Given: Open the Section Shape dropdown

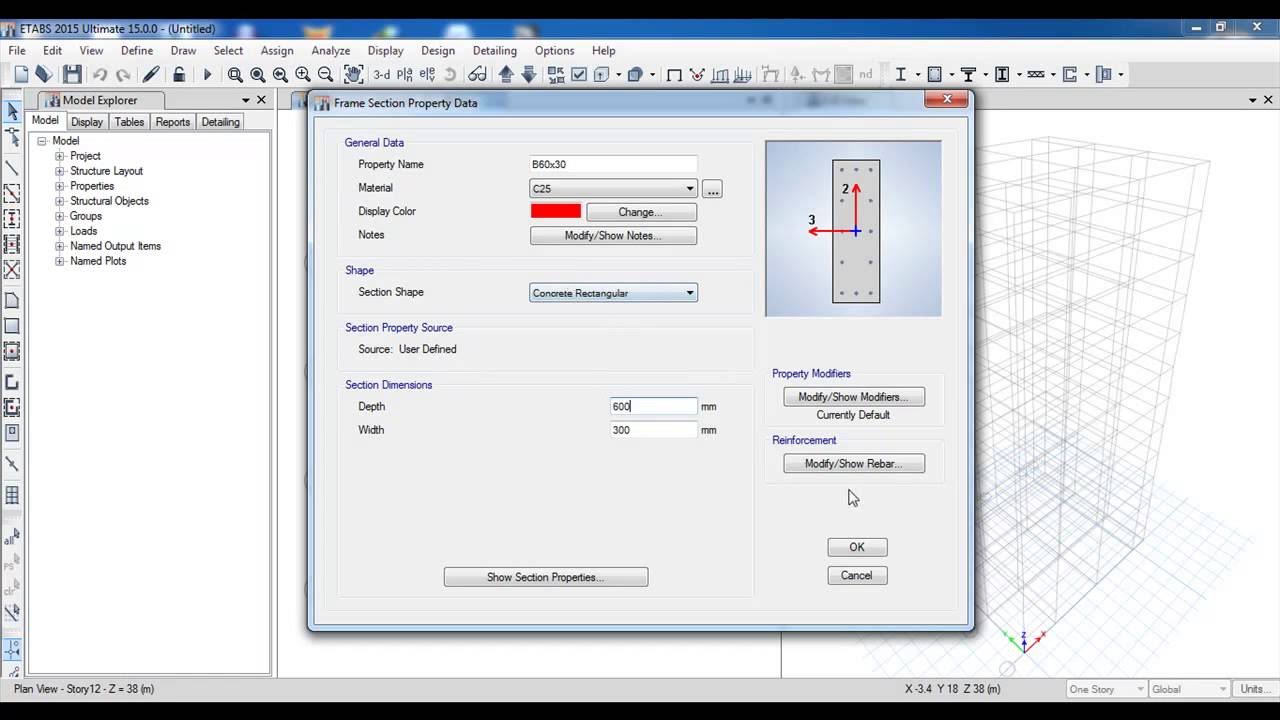Looking at the screenshot, I should (x=690, y=293).
